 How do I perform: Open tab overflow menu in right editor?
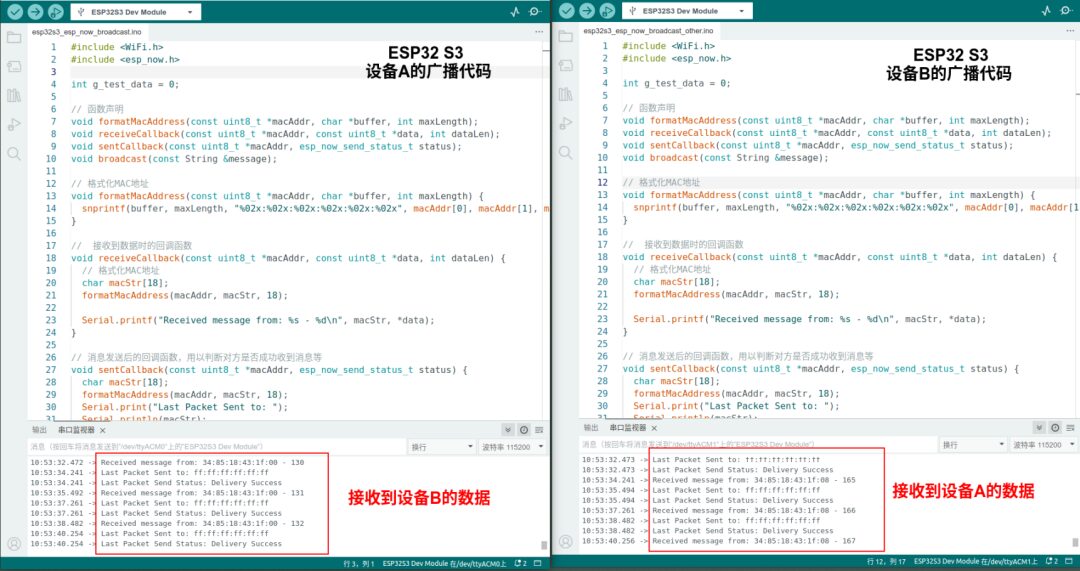tap(1070, 31)
